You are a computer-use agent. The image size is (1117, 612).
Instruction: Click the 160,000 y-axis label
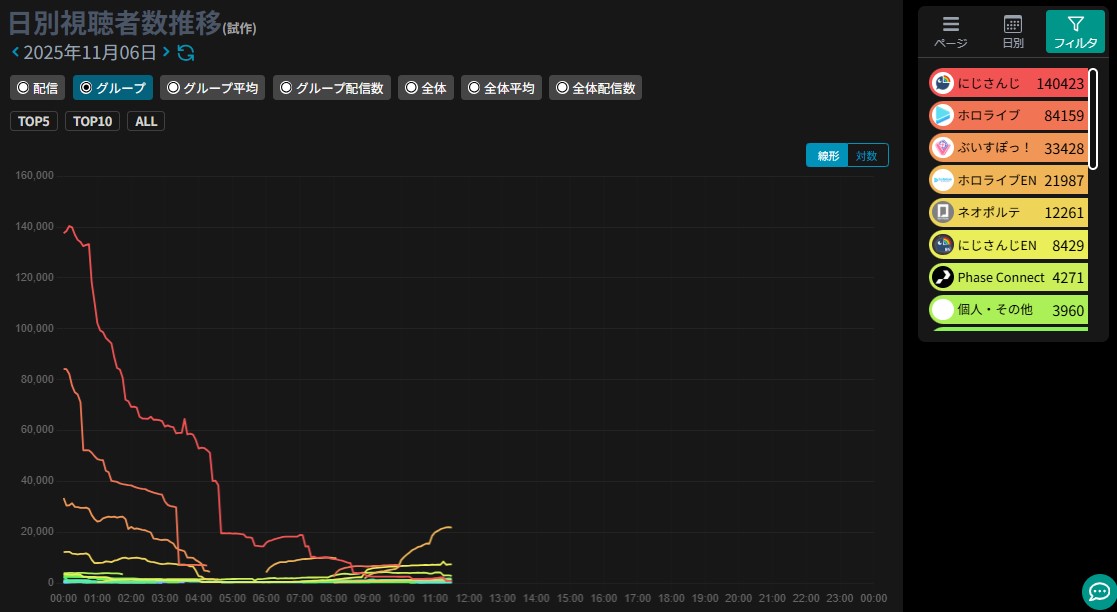tap(36, 175)
